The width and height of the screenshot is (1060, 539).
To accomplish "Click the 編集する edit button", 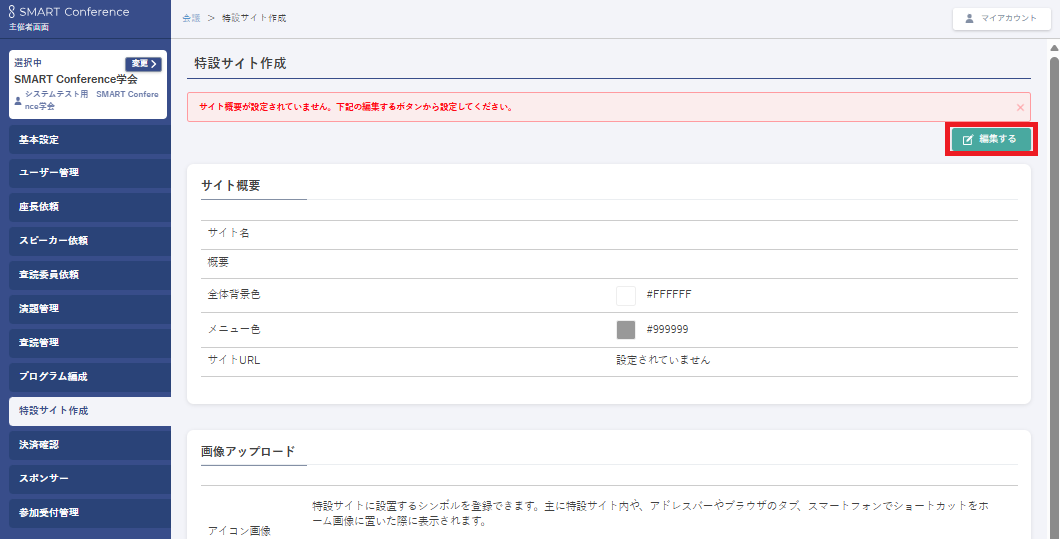I will point(990,140).
